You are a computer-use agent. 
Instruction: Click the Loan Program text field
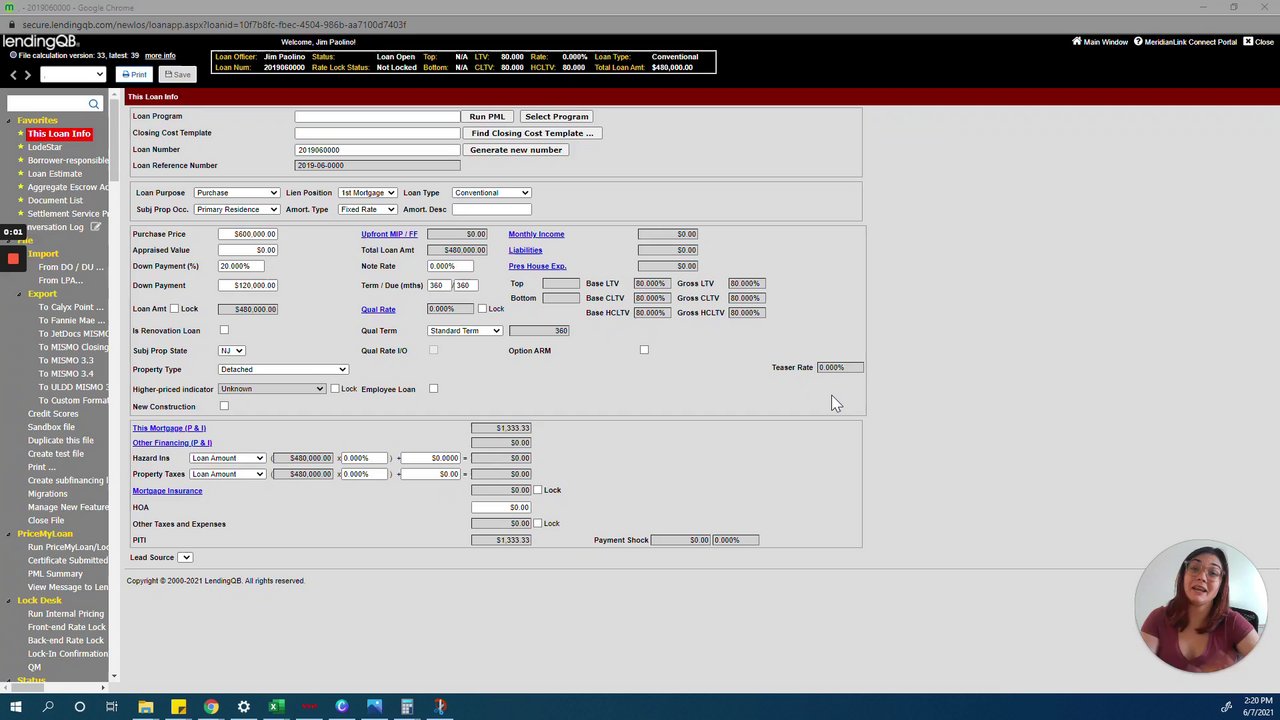[377, 117]
